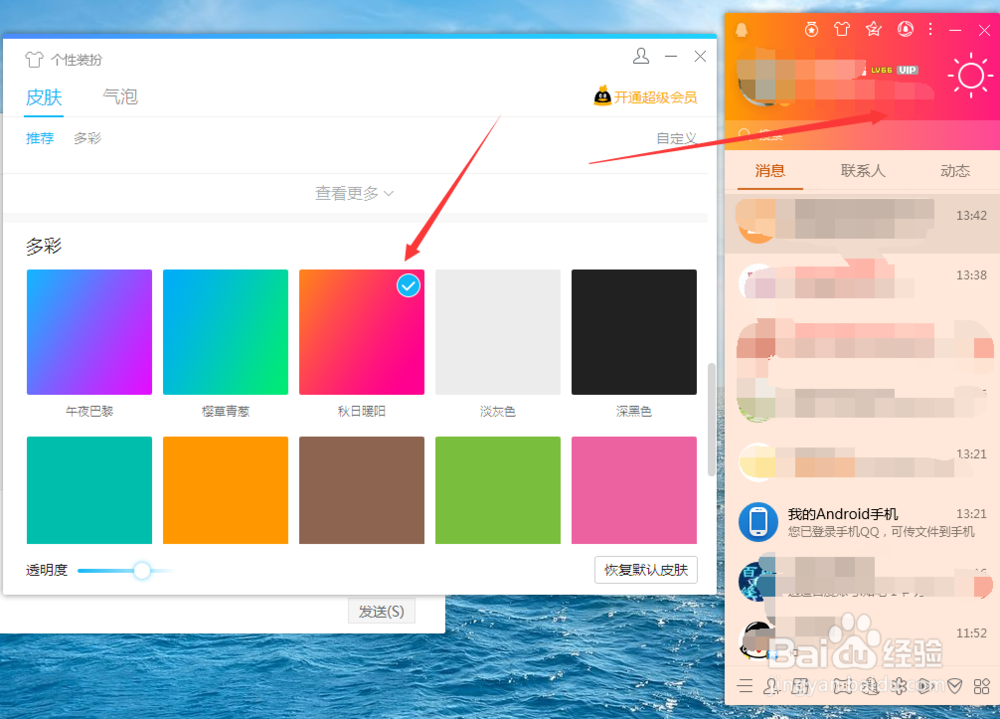Click the security shield icon in bottom toolbar
1000x719 pixels.
coord(954,687)
